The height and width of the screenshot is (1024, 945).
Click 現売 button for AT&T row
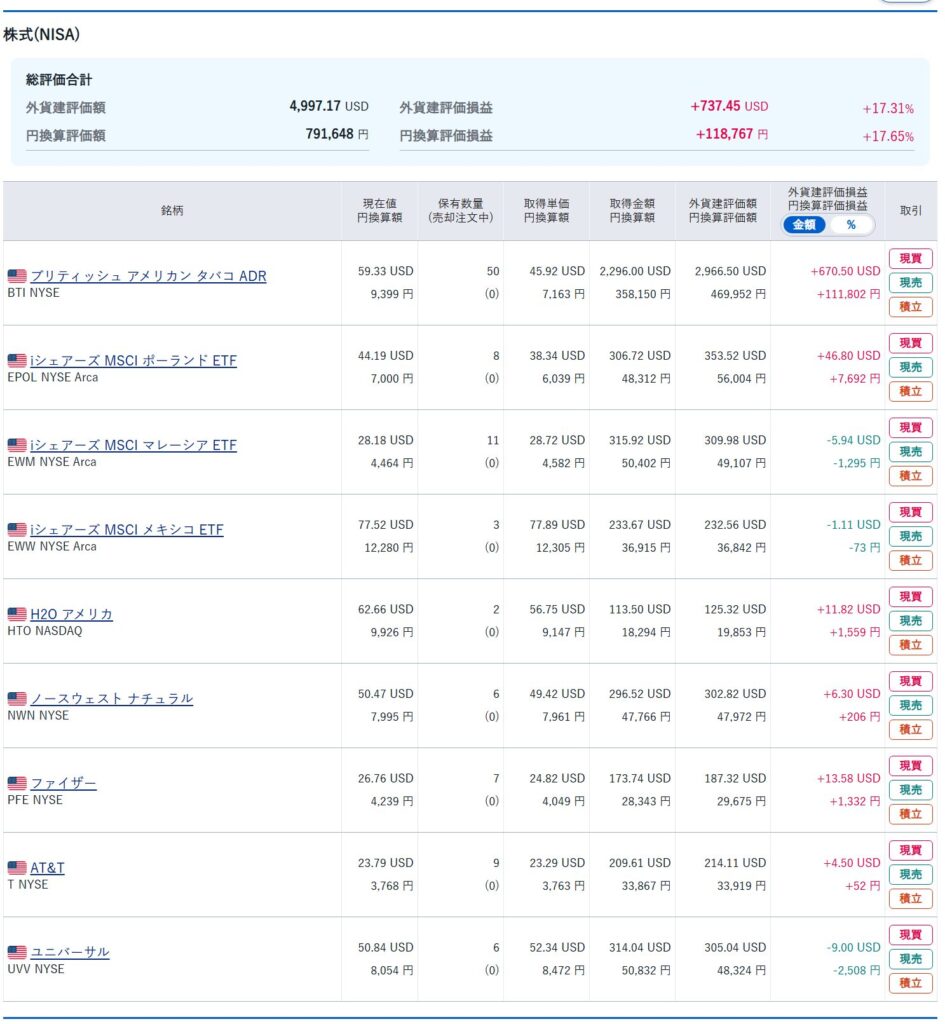(910, 874)
